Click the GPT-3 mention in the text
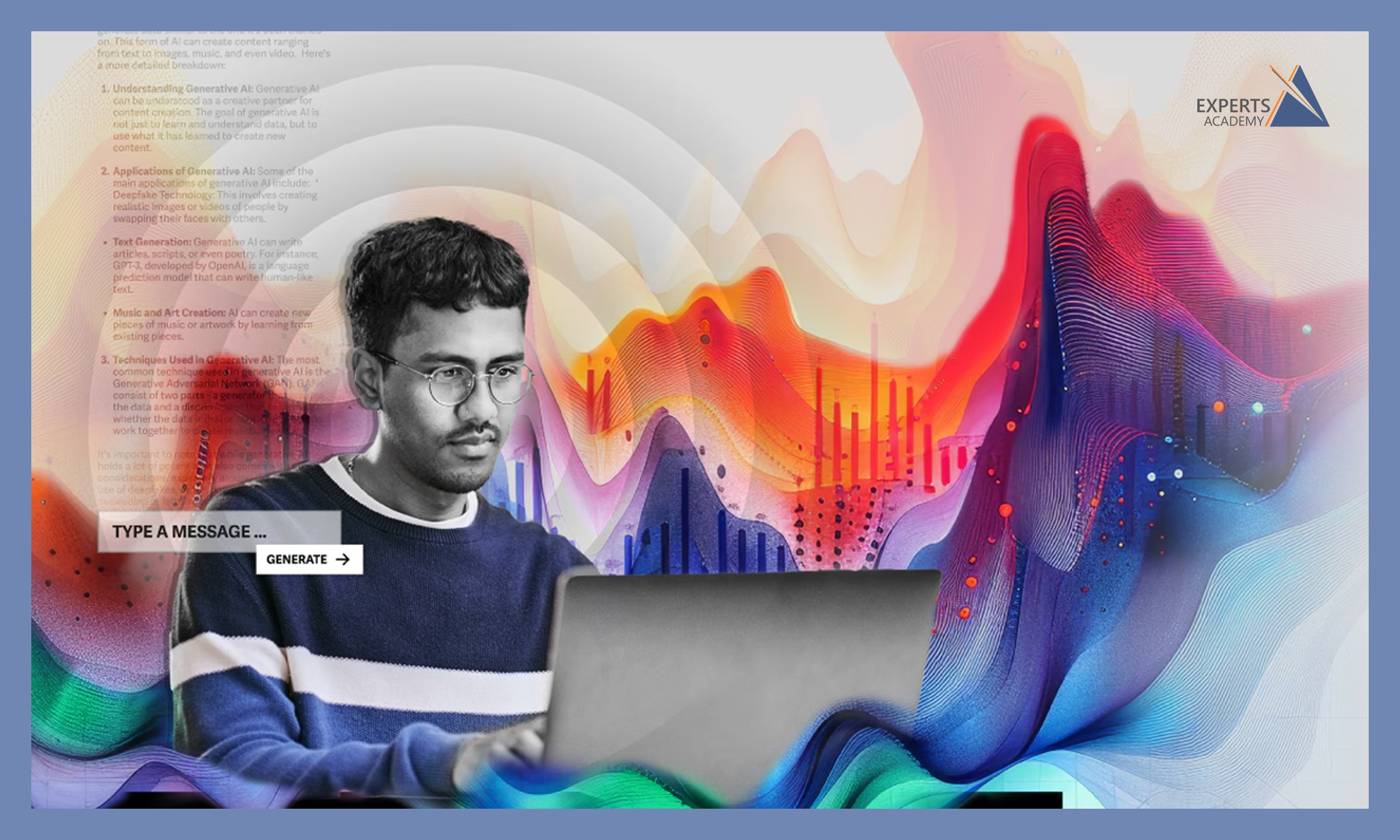Viewport: 1400px width, 840px height. click(127, 265)
